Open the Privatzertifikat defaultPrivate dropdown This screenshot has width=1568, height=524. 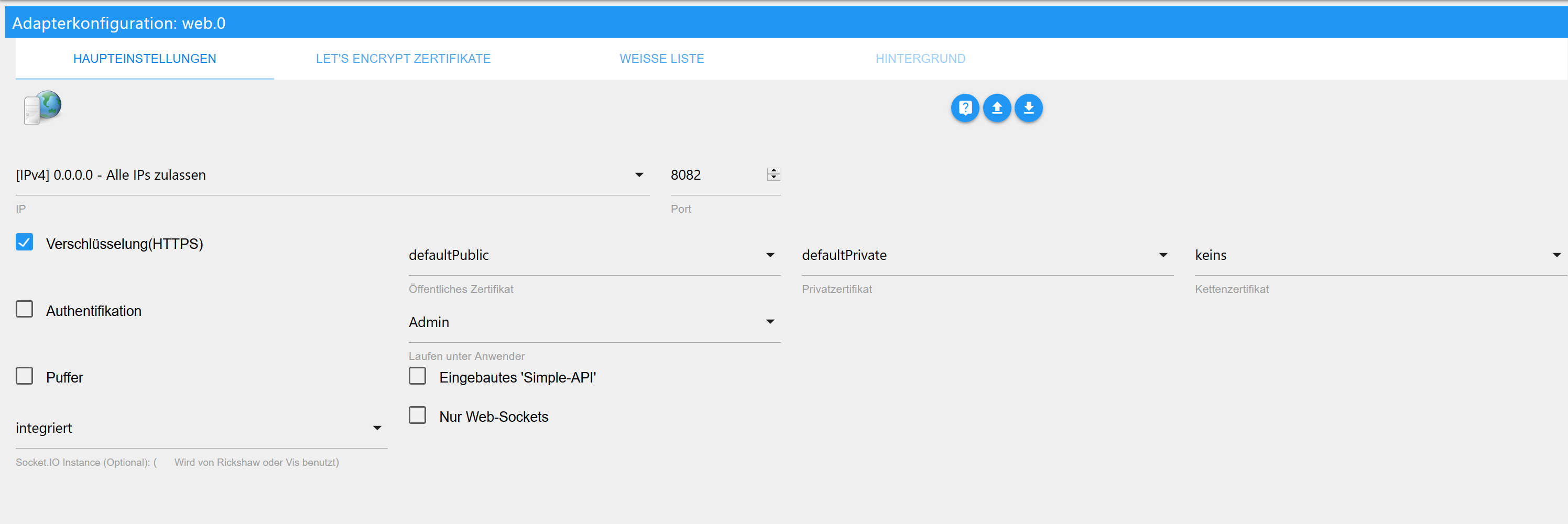pyautogui.click(x=987, y=256)
